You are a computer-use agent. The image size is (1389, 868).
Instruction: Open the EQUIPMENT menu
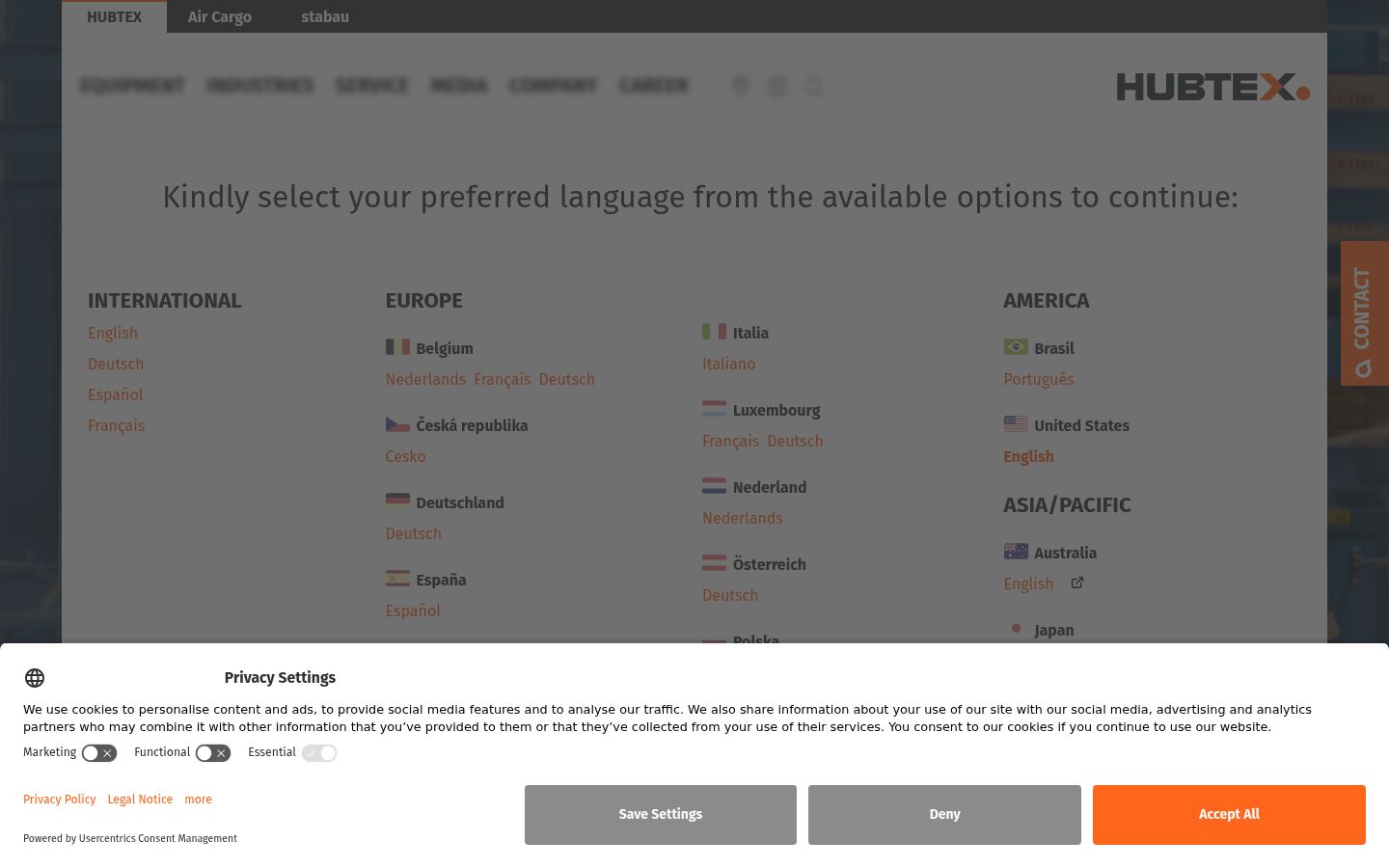point(132,86)
